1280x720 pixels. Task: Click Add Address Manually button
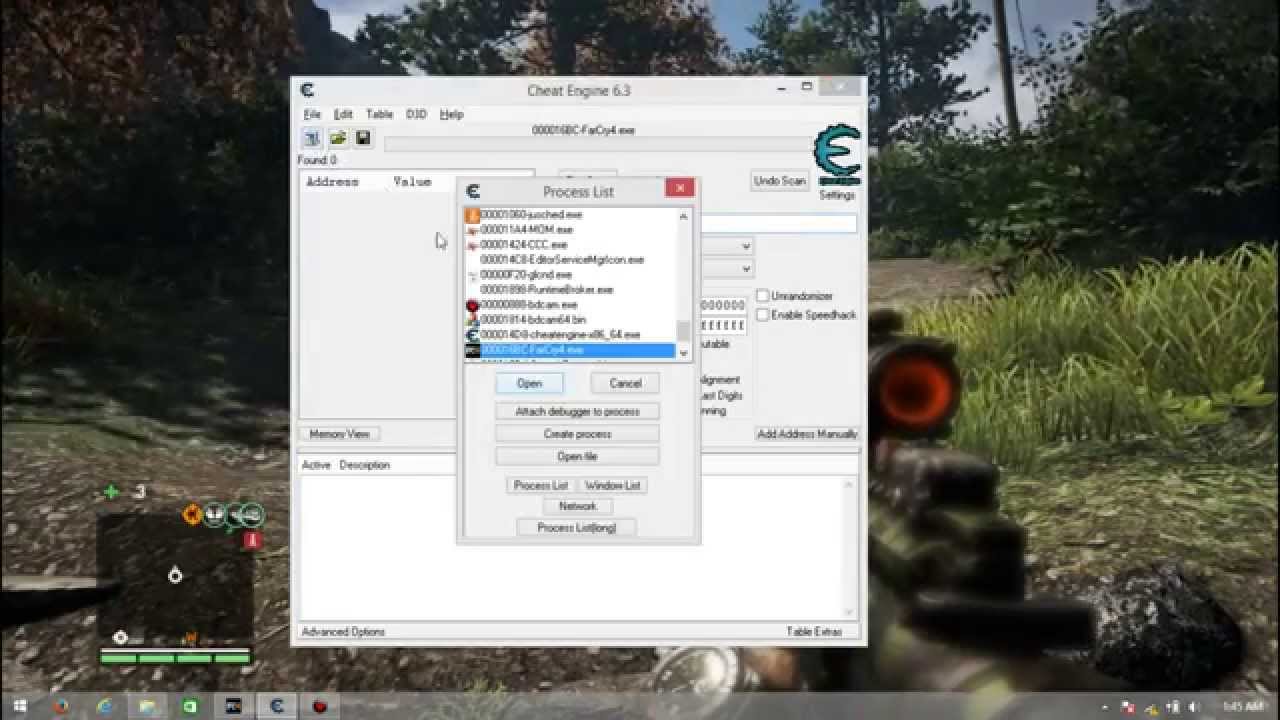(x=807, y=434)
